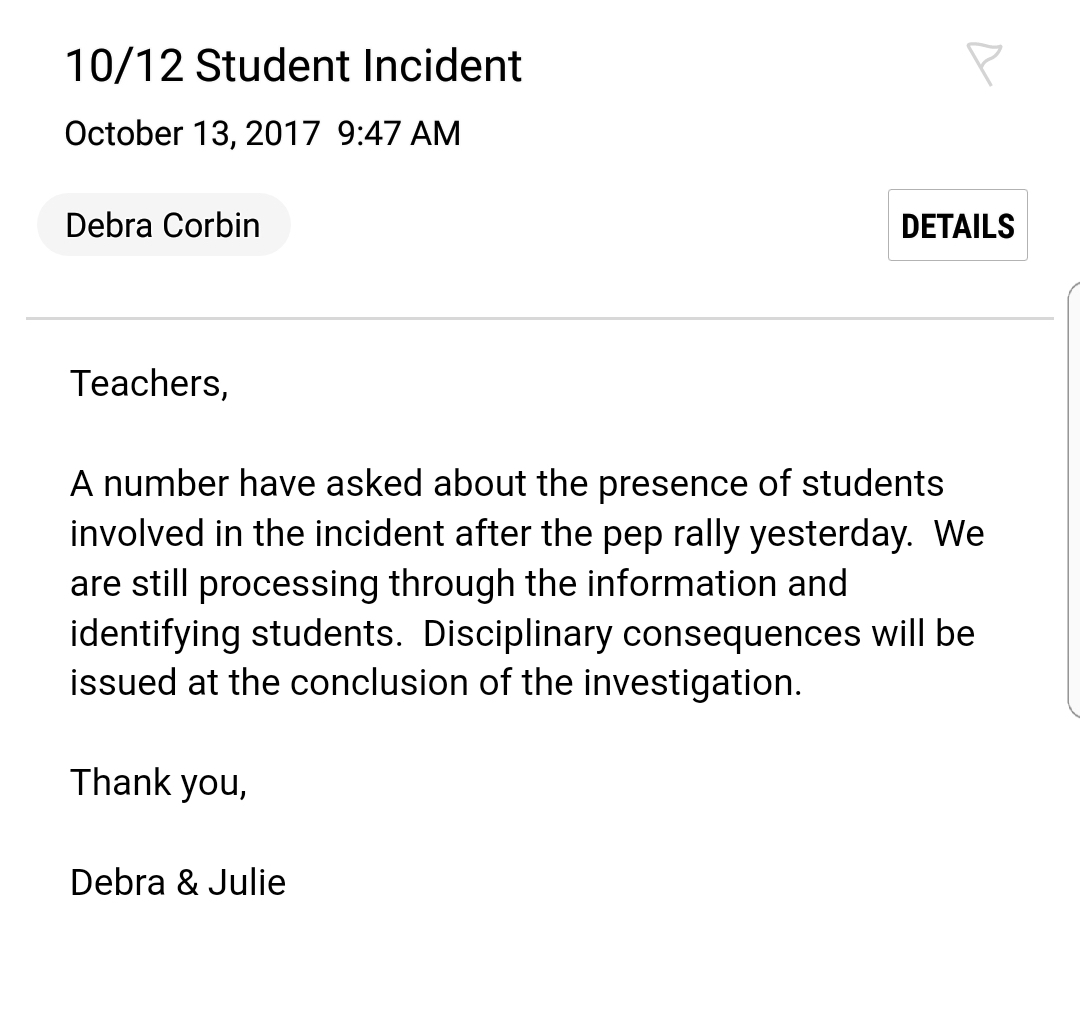Image resolution: width=1080 pixels, height=1010 pixels.
Task: Click the "Debra & Julie" signature
Action: [x=178, y=882]
